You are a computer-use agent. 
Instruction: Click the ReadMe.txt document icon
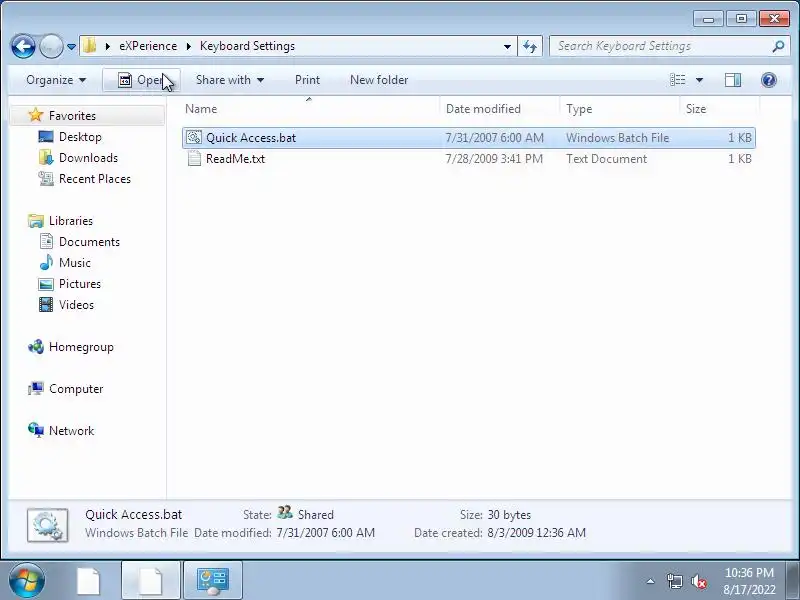coord(194,159)
